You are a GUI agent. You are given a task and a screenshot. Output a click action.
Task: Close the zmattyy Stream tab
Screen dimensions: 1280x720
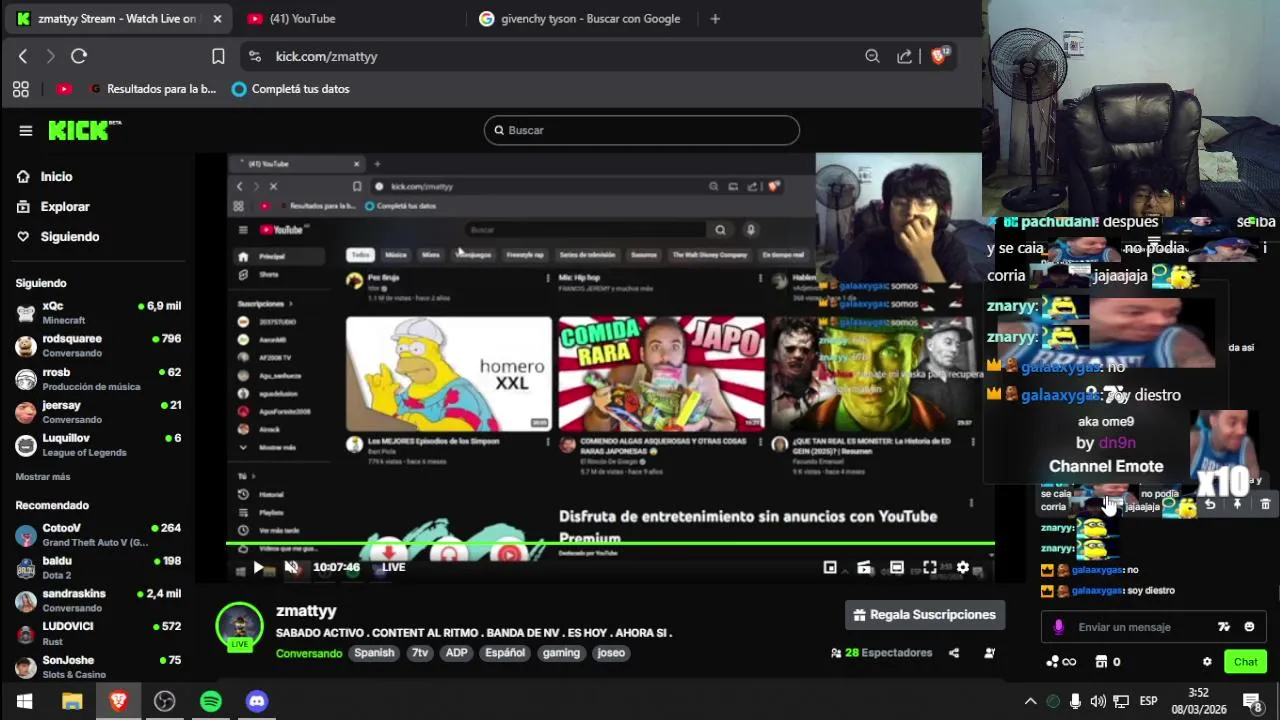217,19
